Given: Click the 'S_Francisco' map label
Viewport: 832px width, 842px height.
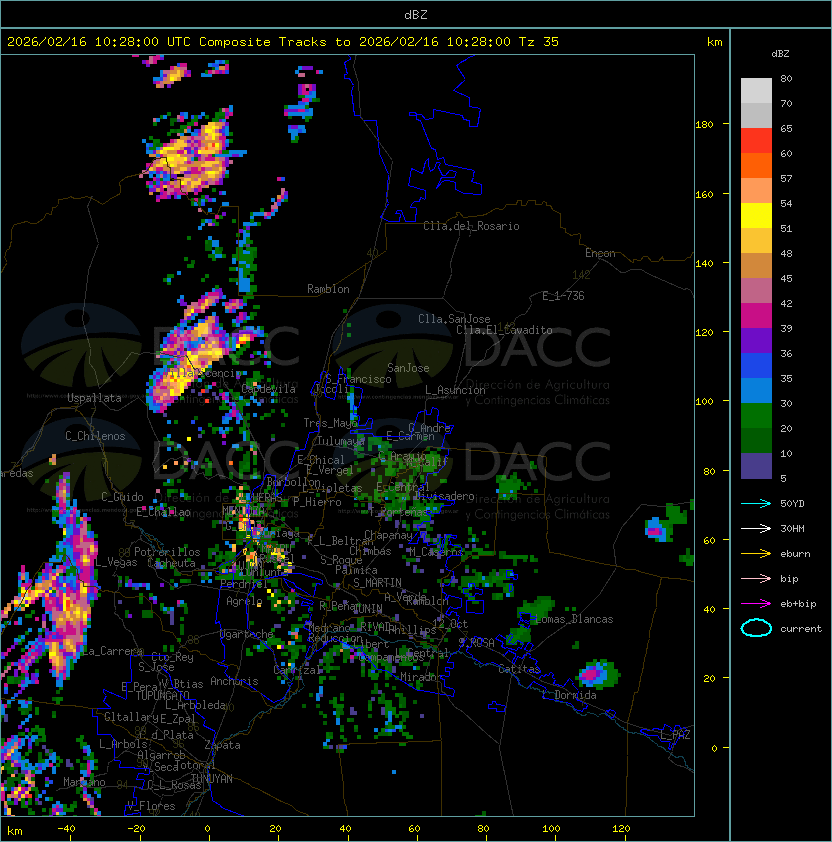Looking at the screenshot, I should [358, 379].
